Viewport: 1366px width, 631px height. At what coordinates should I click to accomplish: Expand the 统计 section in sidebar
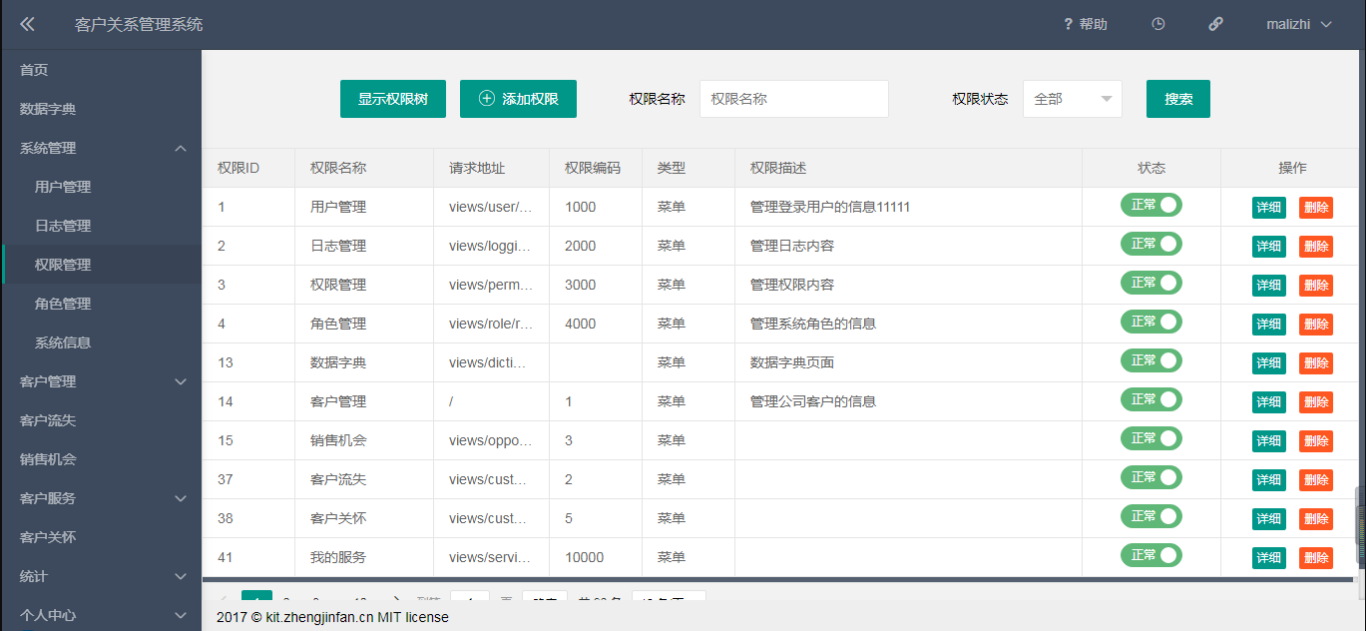tap(100, 576)
